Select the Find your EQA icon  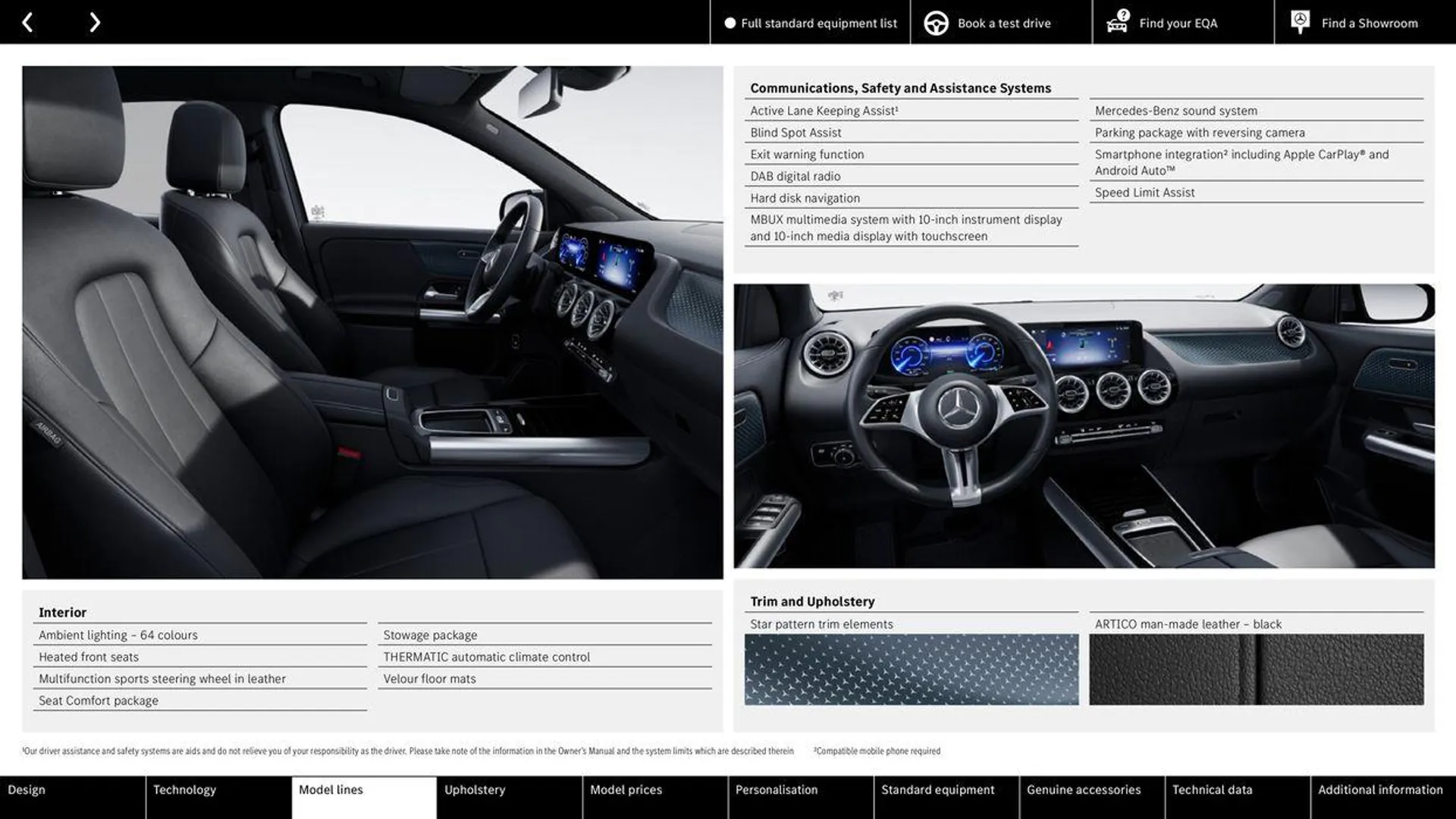click(x=1117, y=22)
